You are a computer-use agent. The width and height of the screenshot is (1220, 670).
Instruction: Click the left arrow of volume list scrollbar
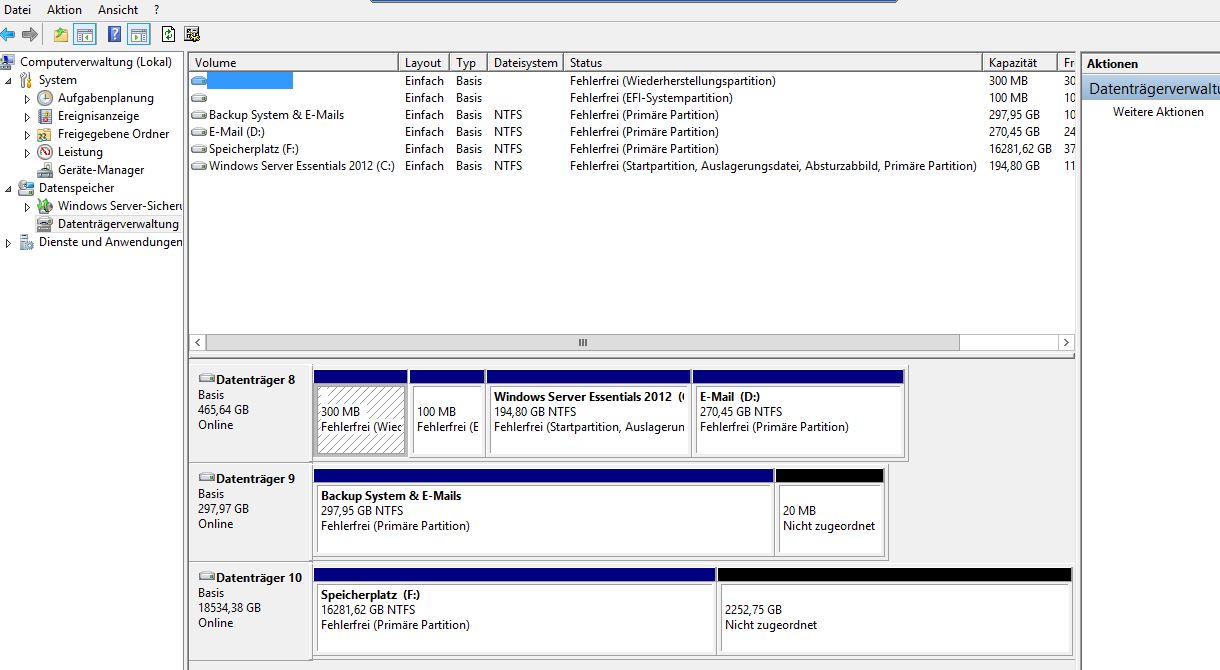(x=197, y=342)
